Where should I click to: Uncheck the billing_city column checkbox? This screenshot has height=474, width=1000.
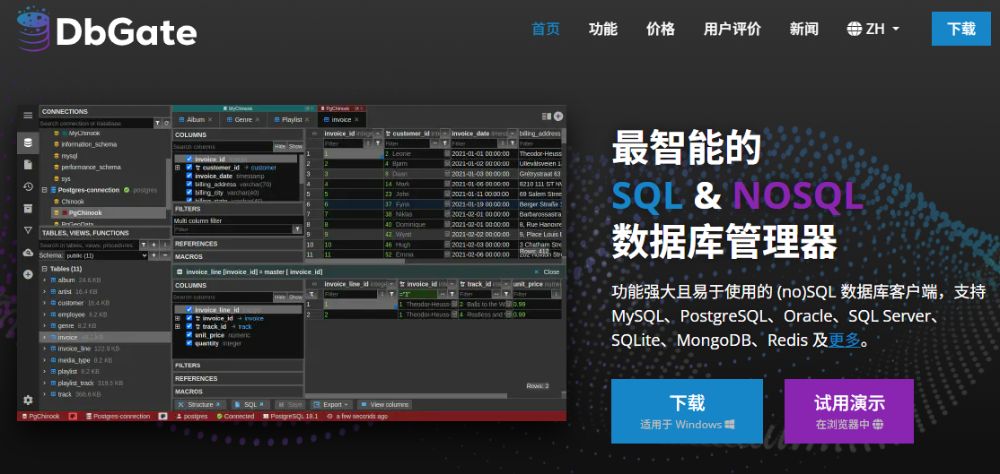[x=189, y=192]
